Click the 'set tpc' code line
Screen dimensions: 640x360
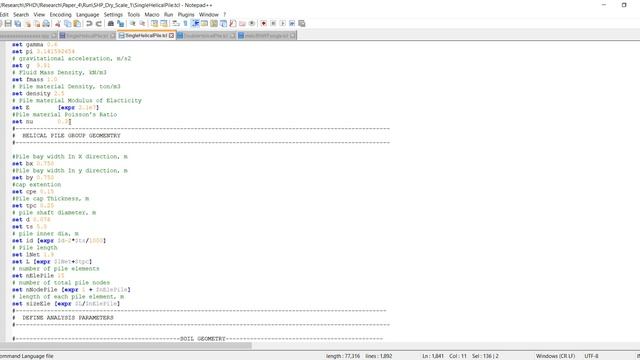click(33, 206)
